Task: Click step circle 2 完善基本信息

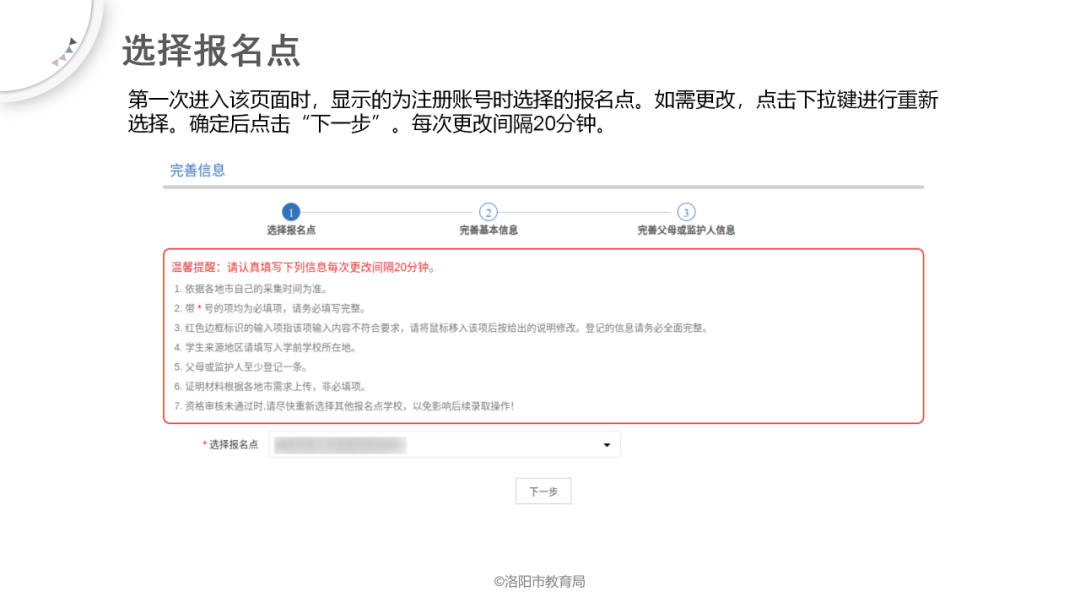Action: [487, 212]
